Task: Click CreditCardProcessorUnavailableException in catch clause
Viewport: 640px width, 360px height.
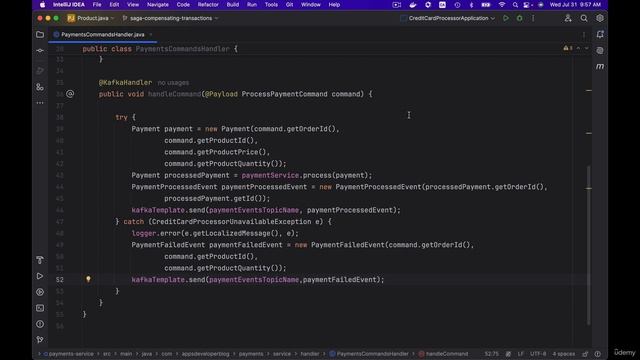Action: pyautogui.click(x=231, y=222)
